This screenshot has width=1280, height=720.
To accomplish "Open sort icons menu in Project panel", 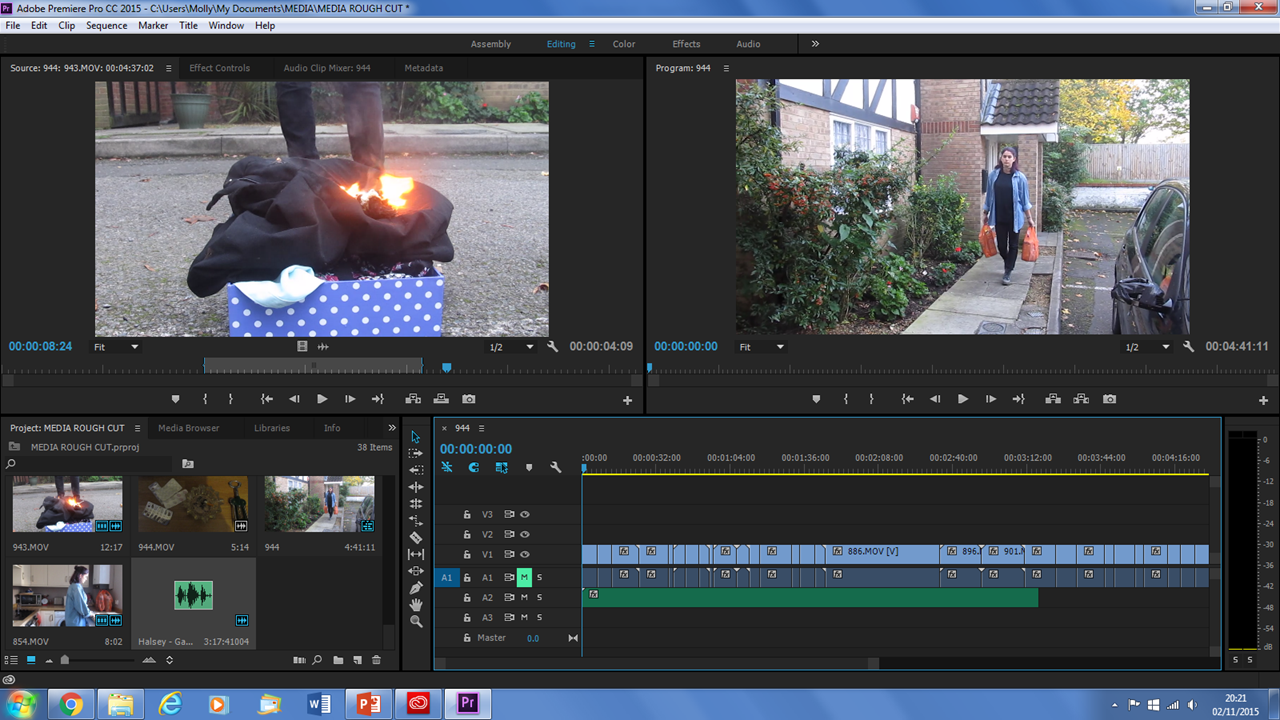I will click(169, 660).
